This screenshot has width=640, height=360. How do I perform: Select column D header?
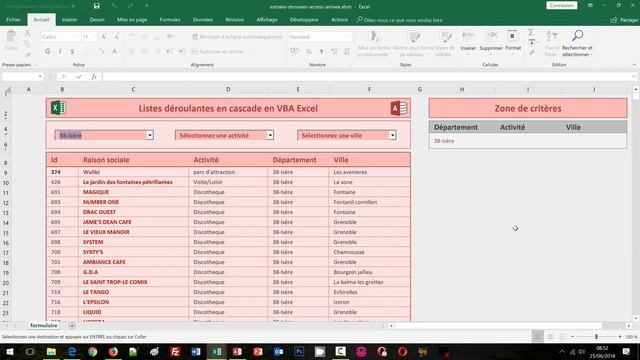tap(228, 89)
